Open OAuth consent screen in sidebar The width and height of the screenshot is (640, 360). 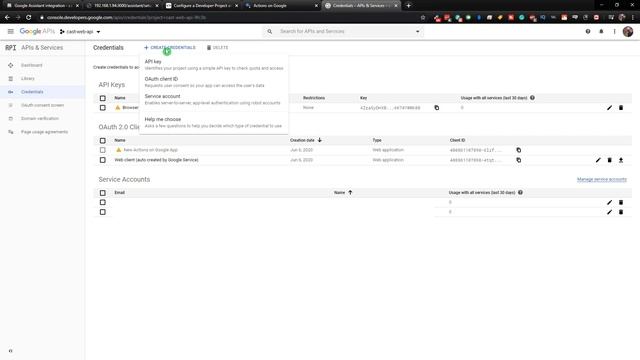tap(42, 105)
